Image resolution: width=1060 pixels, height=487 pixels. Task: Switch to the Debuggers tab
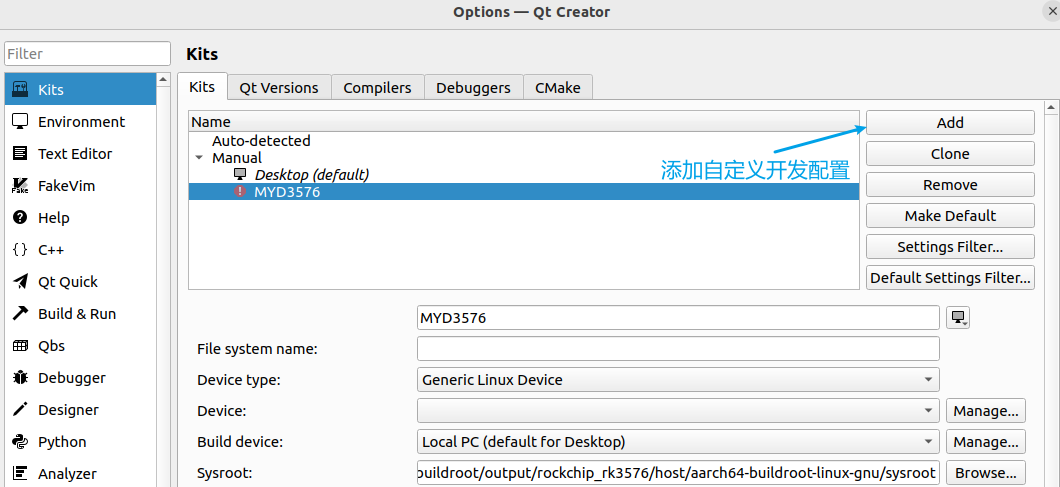pos(473,88)
